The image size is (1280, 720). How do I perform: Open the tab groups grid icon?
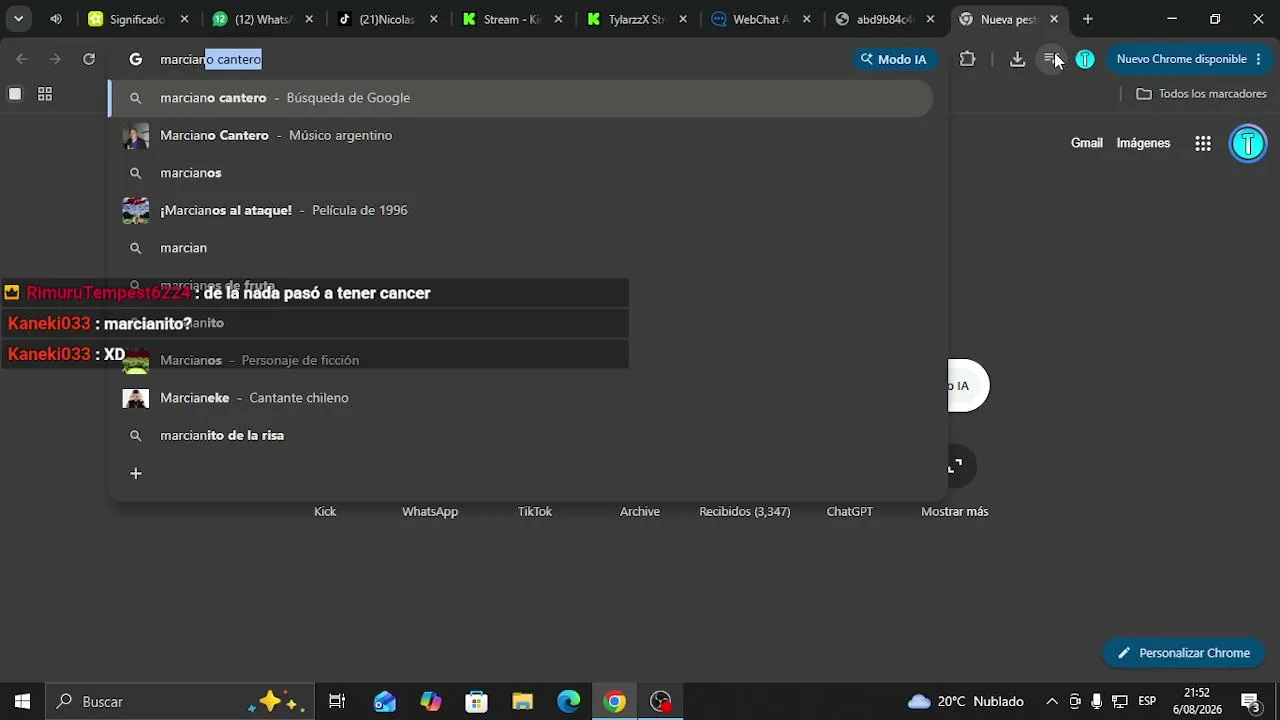coord(45,94)
